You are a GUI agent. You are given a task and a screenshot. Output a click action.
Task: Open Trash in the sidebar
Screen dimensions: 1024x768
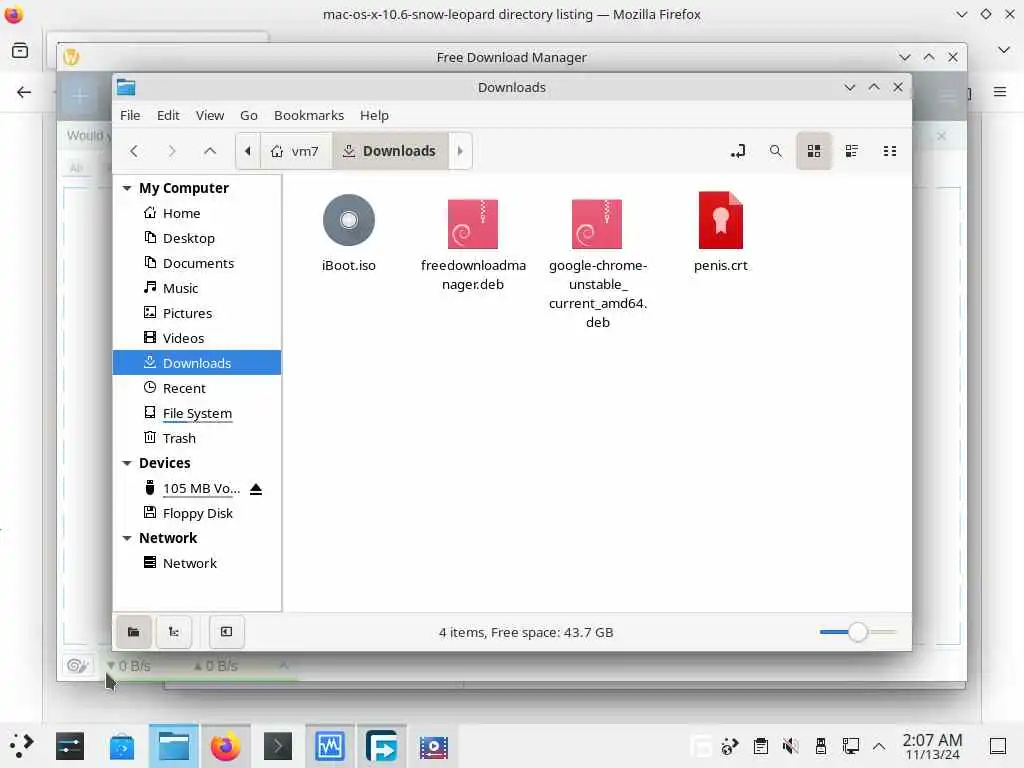coord(197,438)
